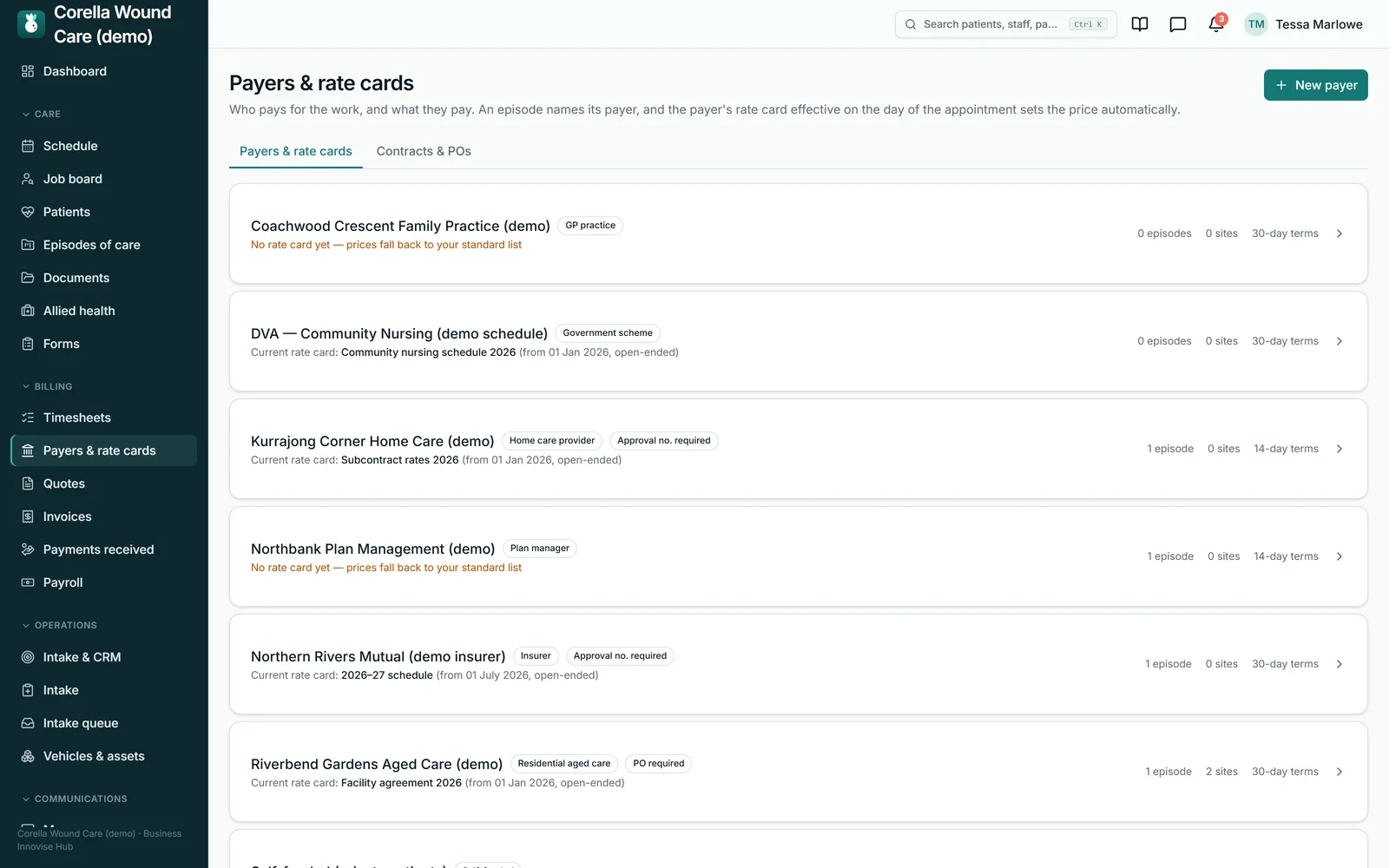Viewport: 1389px width, 868px height.
Task: Collapse the CARE sidebar section
Action: 42,114
